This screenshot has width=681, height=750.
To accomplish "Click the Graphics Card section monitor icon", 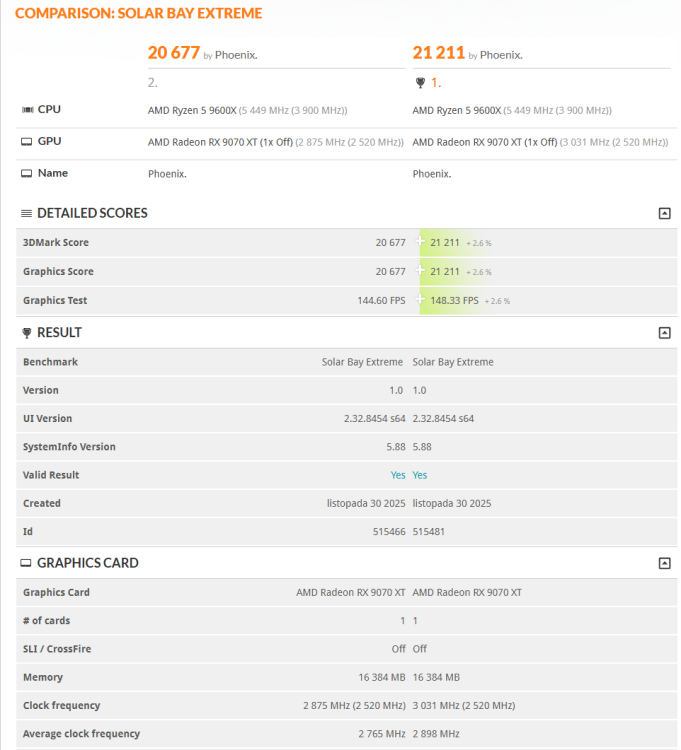I will click(26, 563).
